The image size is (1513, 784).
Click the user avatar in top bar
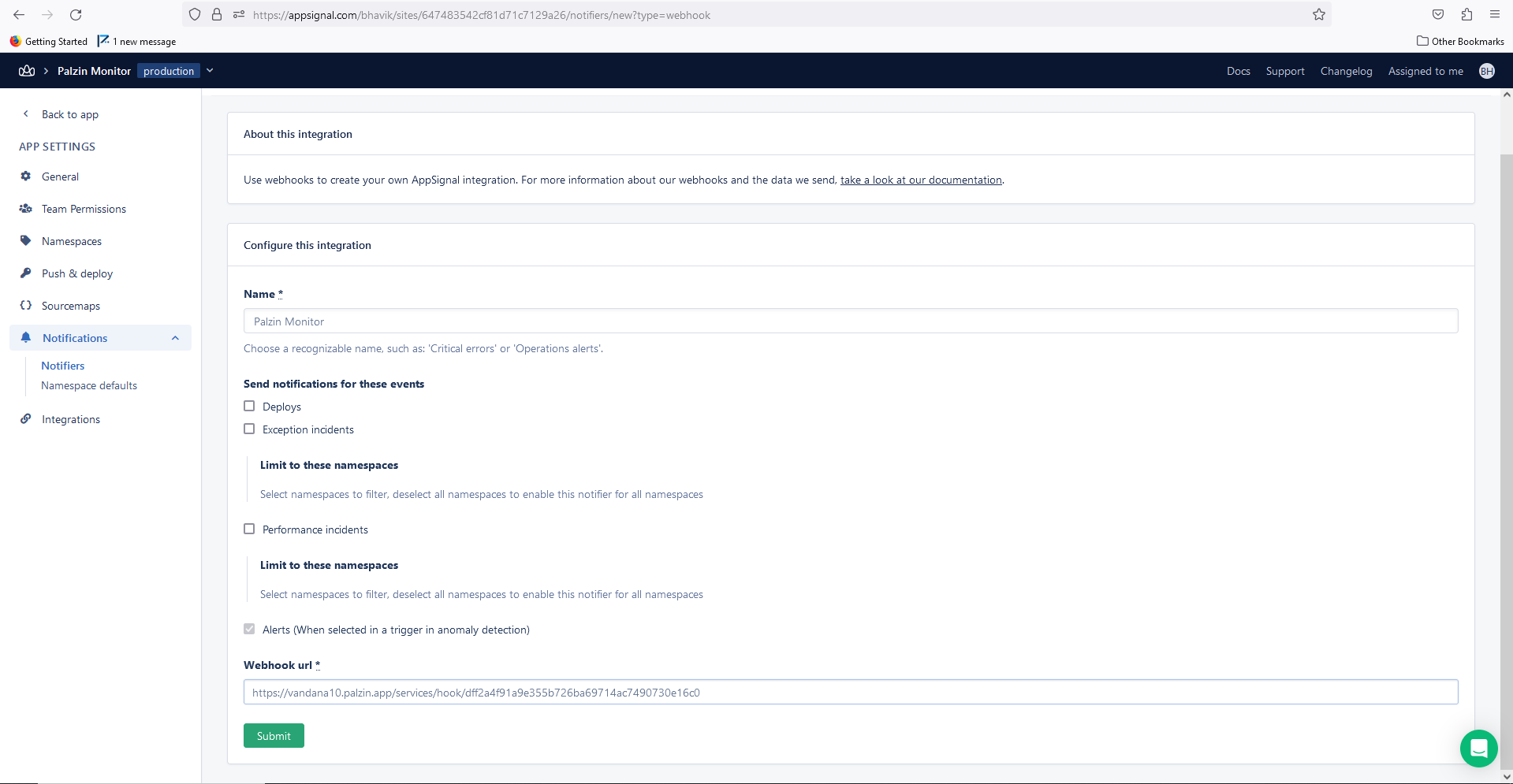(x=1487, y=71)
